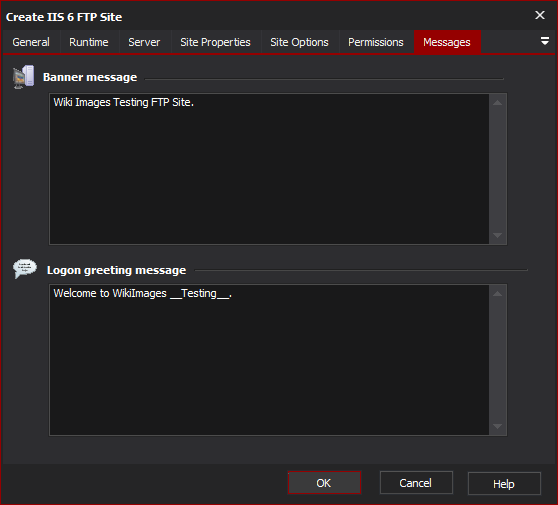
Task: Click inside the Banner message text box
Action: 269,169
